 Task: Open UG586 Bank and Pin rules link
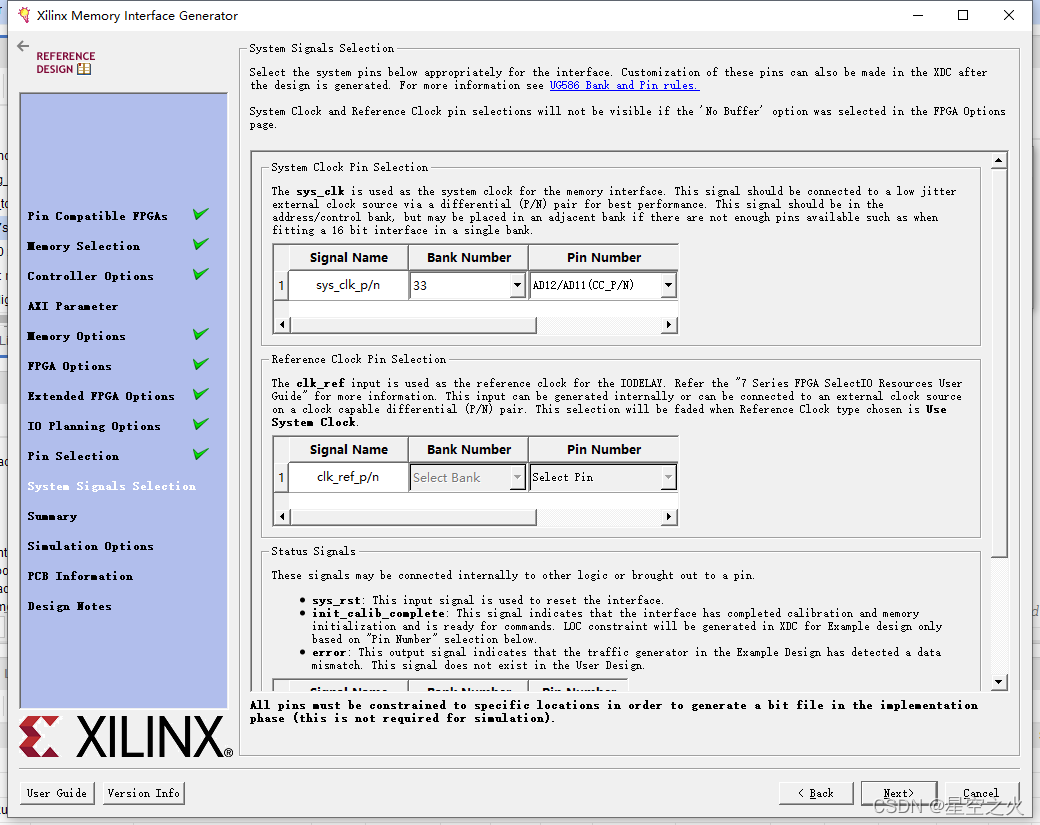coord(624,86)
